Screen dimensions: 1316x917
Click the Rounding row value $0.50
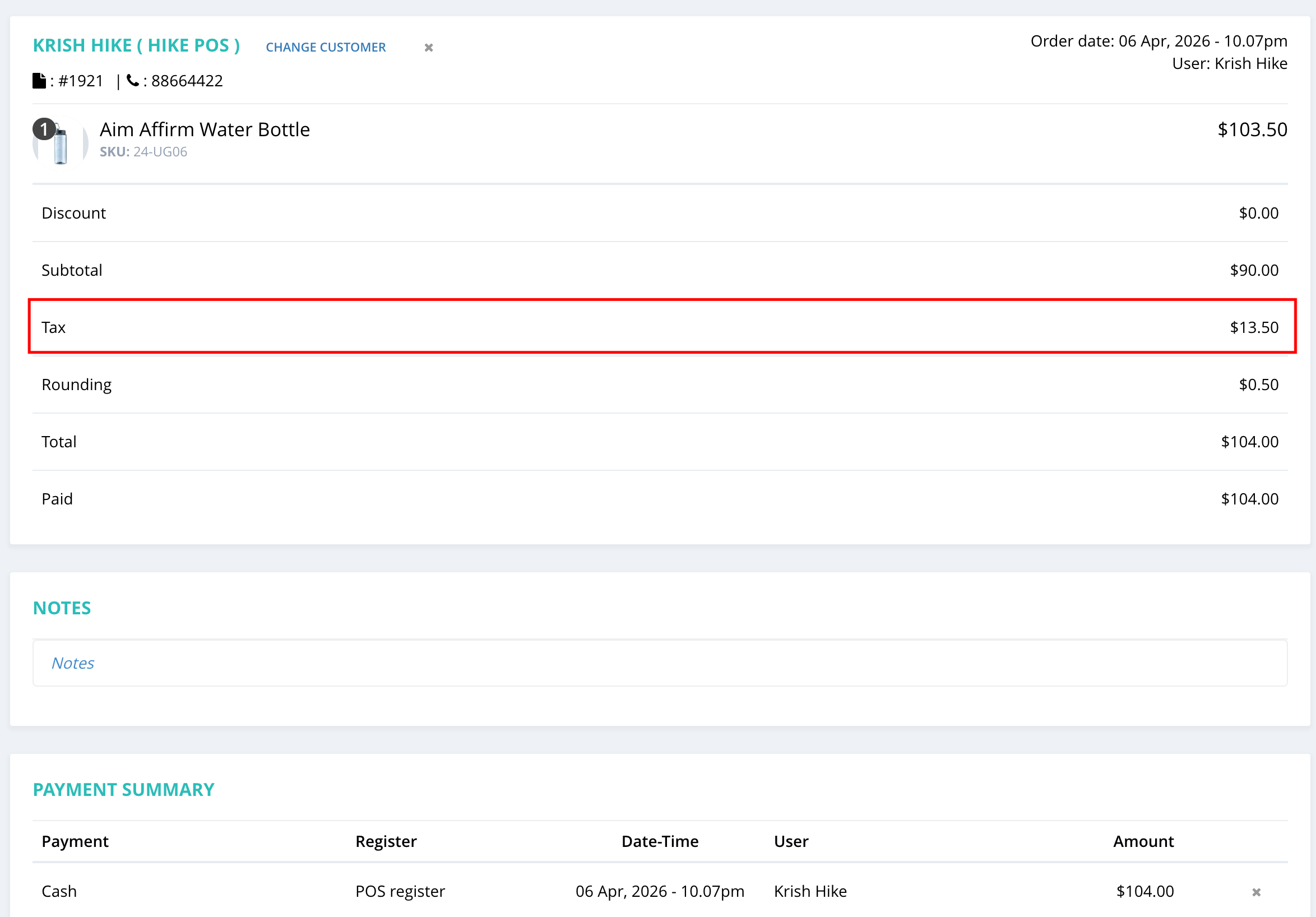point(1258,385)
